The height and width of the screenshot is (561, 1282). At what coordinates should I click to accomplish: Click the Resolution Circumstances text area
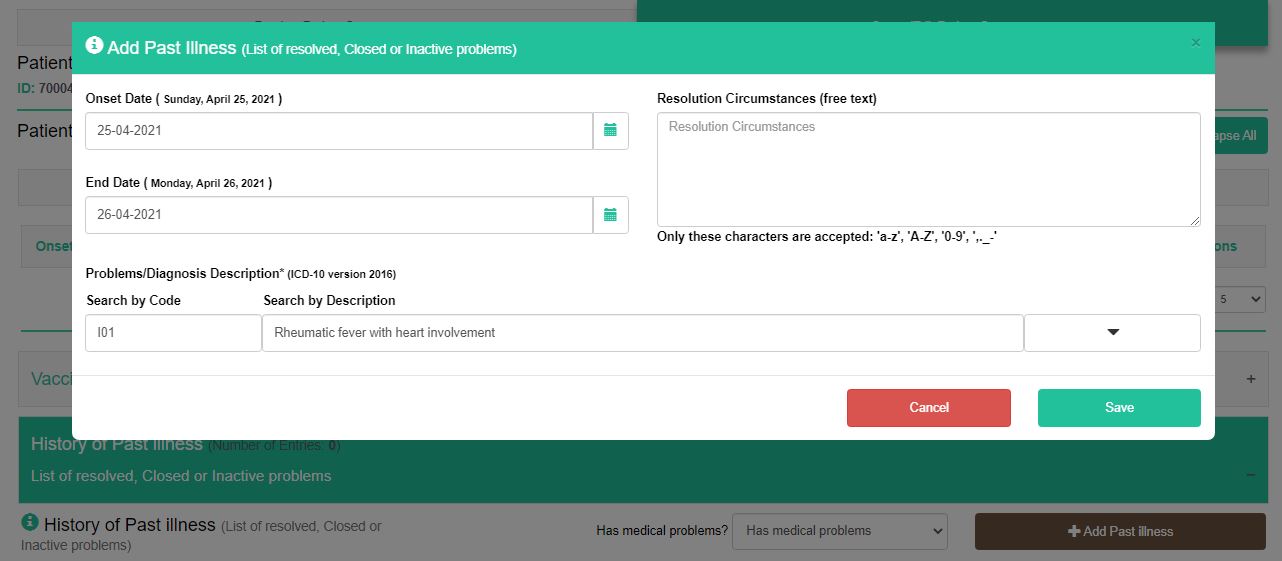click(928, 169)
